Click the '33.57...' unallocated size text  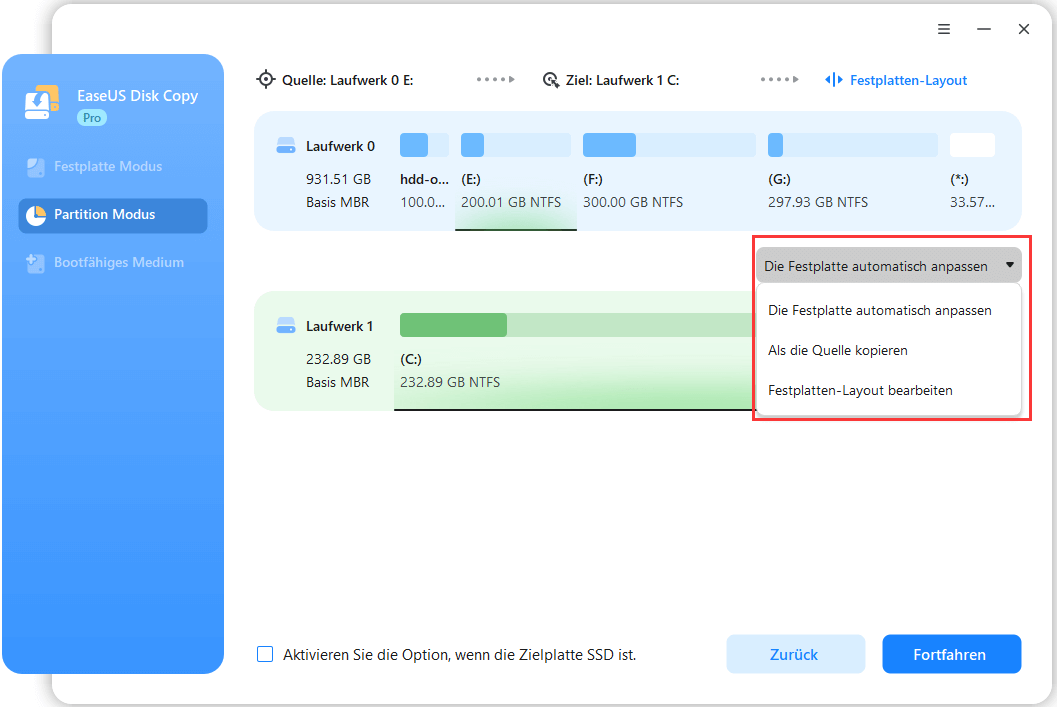[x=972, y=202]
